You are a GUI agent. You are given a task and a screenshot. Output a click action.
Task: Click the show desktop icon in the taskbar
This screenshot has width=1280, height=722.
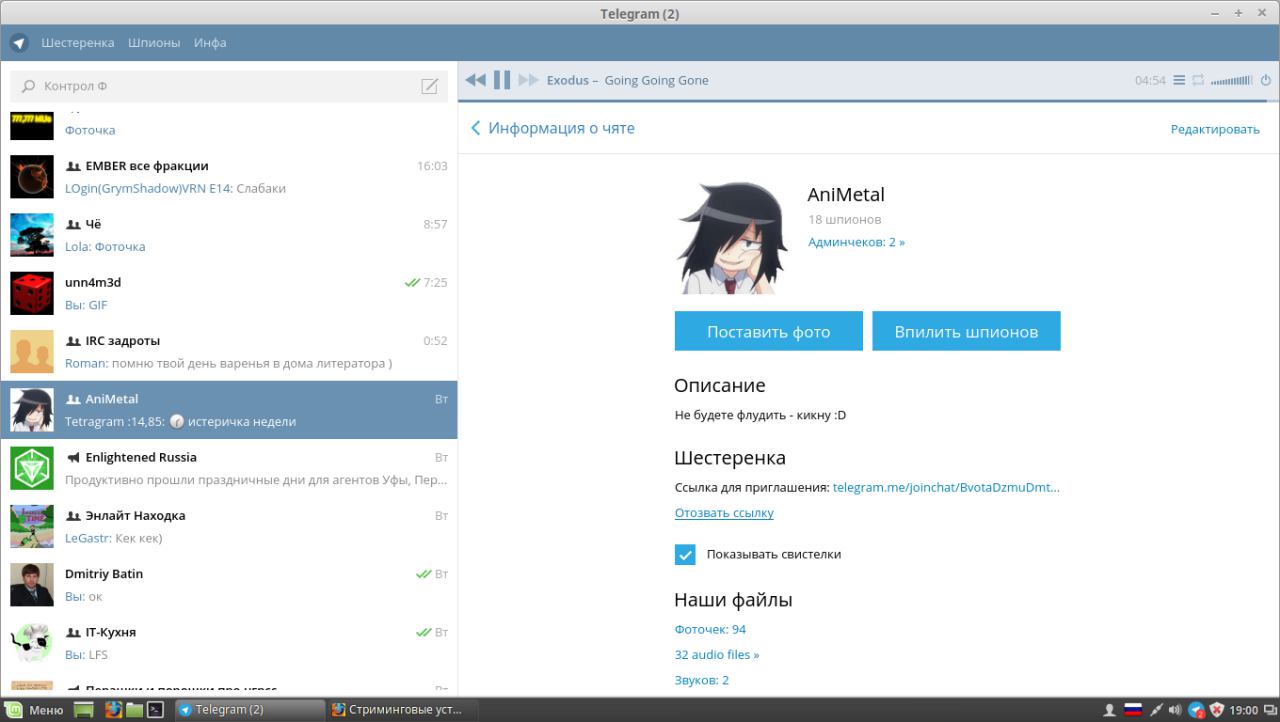(x=84, y=710)
